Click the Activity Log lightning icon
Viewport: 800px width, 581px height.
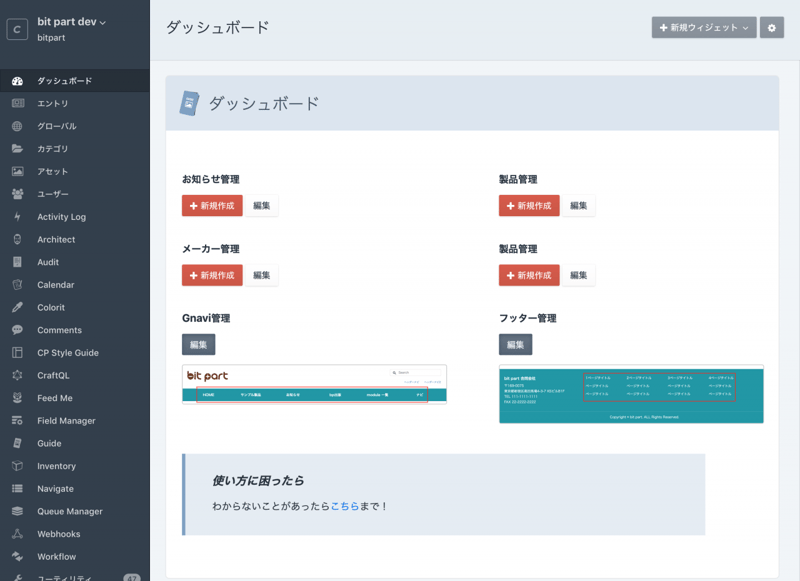click(17, 217)
